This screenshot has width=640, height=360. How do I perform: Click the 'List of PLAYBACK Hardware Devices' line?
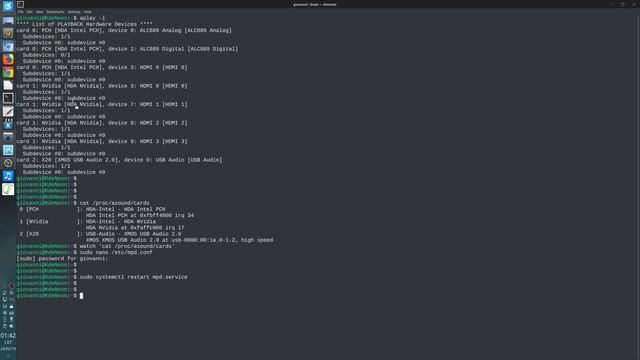click(84, 24)
